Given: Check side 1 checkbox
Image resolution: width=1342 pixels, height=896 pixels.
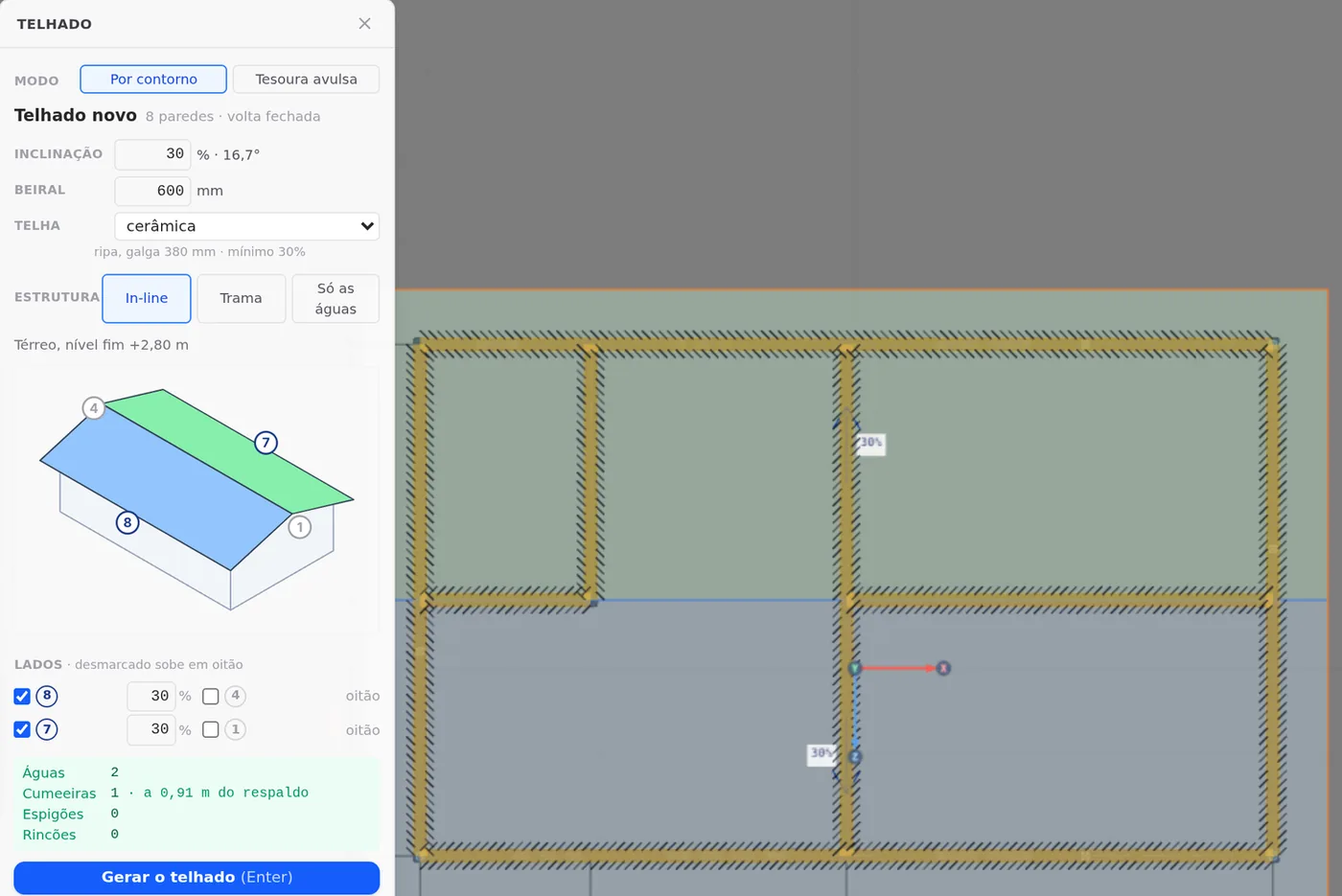Looking at the screenshot, I should click(211, 730).
